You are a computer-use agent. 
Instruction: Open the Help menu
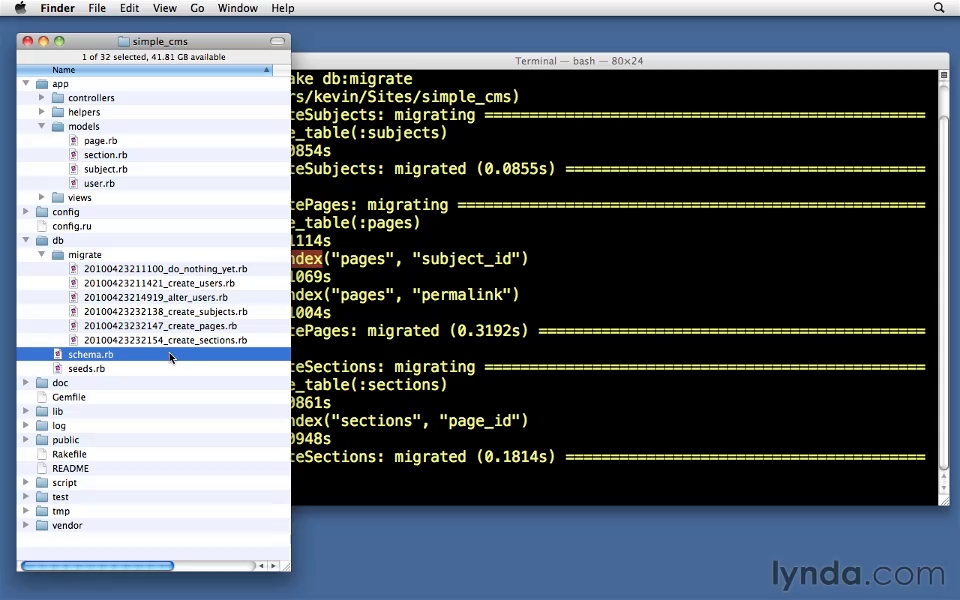tap(283, 8)
